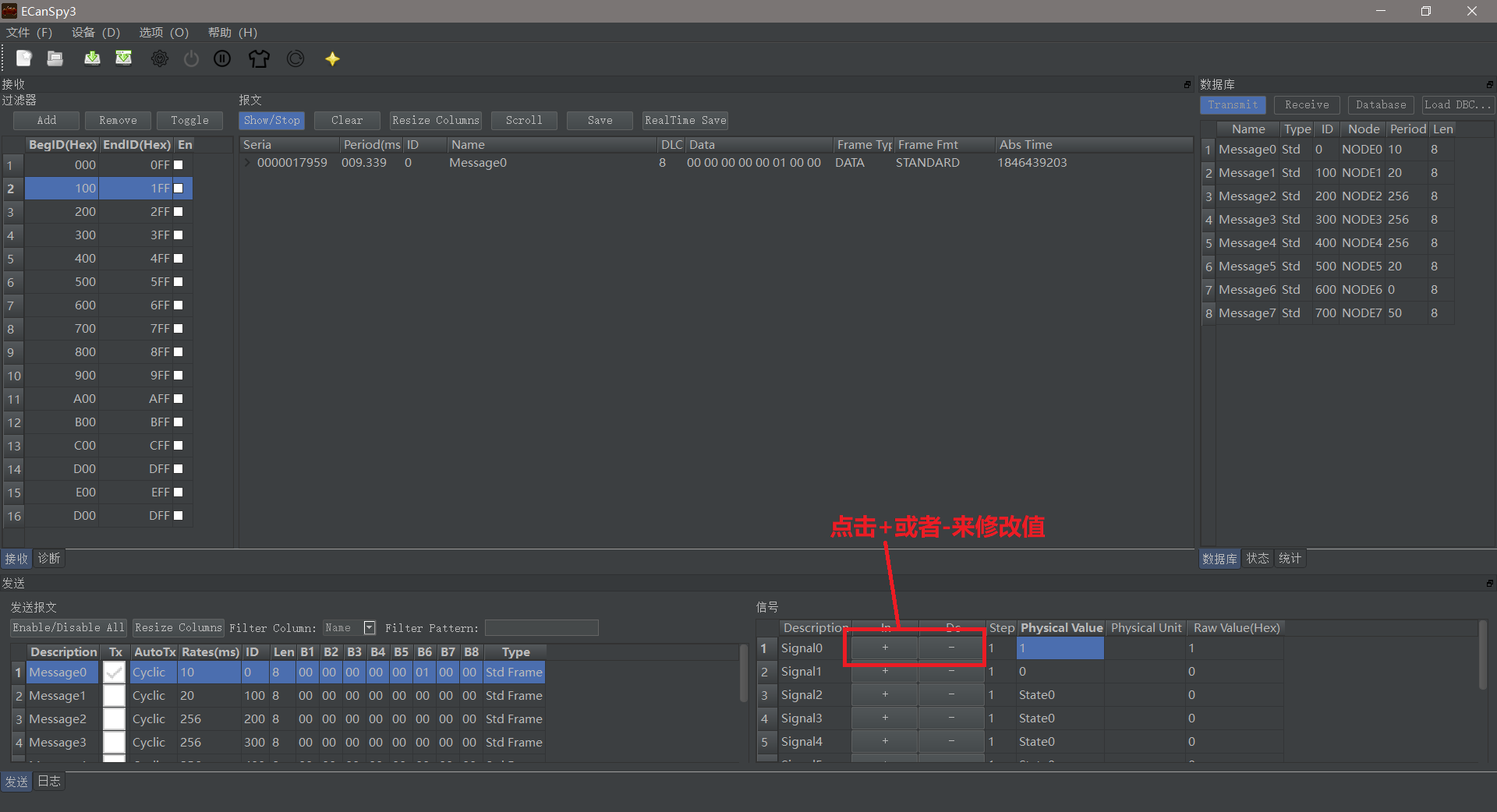Float the 发送 panel with its dock icon

1489,583
